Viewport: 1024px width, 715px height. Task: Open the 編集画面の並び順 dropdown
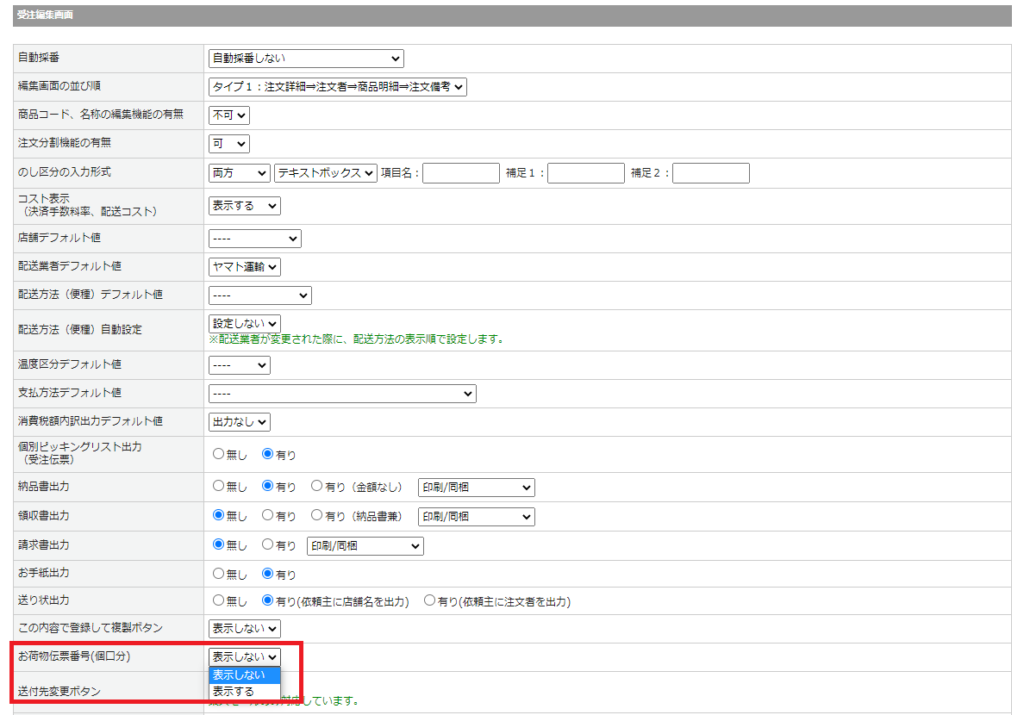337,86
